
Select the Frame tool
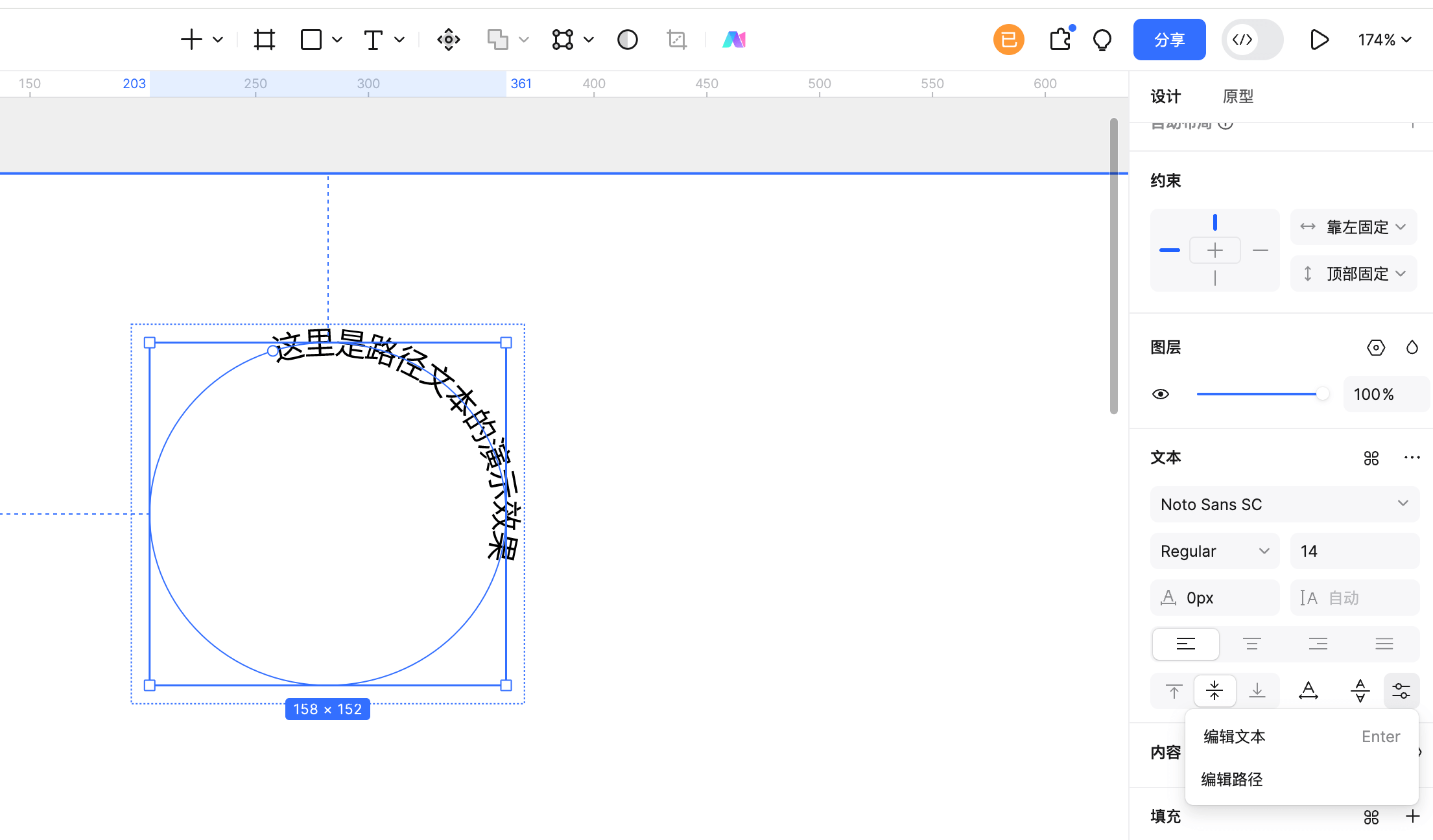[264, 40]
